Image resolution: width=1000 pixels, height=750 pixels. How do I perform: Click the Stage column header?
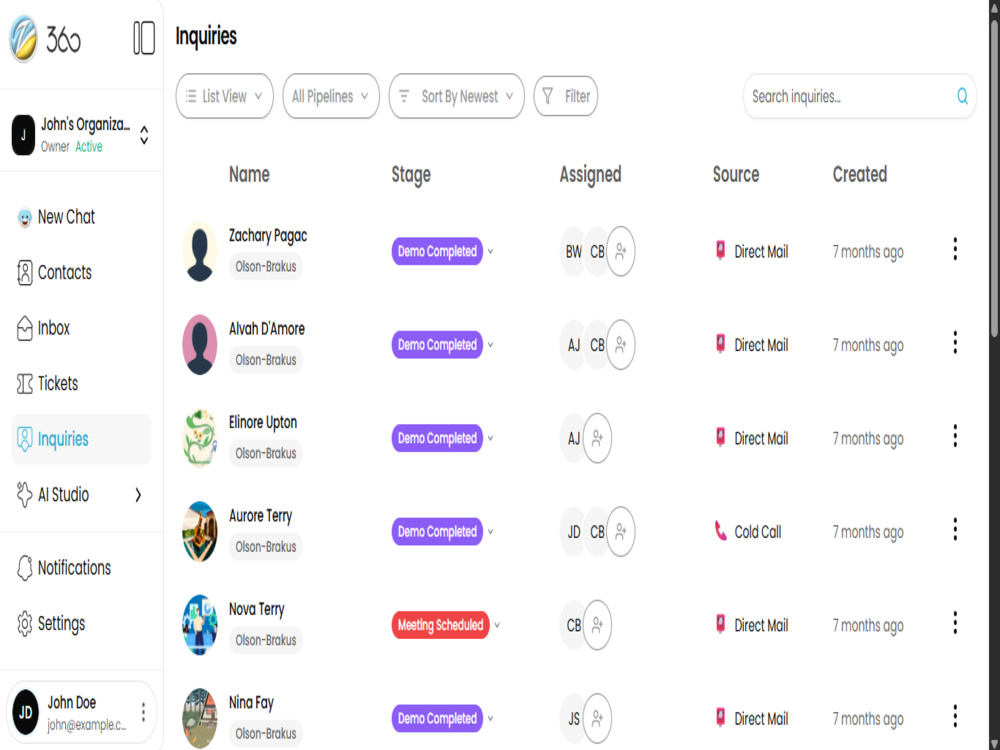click(x=411, y=175)
